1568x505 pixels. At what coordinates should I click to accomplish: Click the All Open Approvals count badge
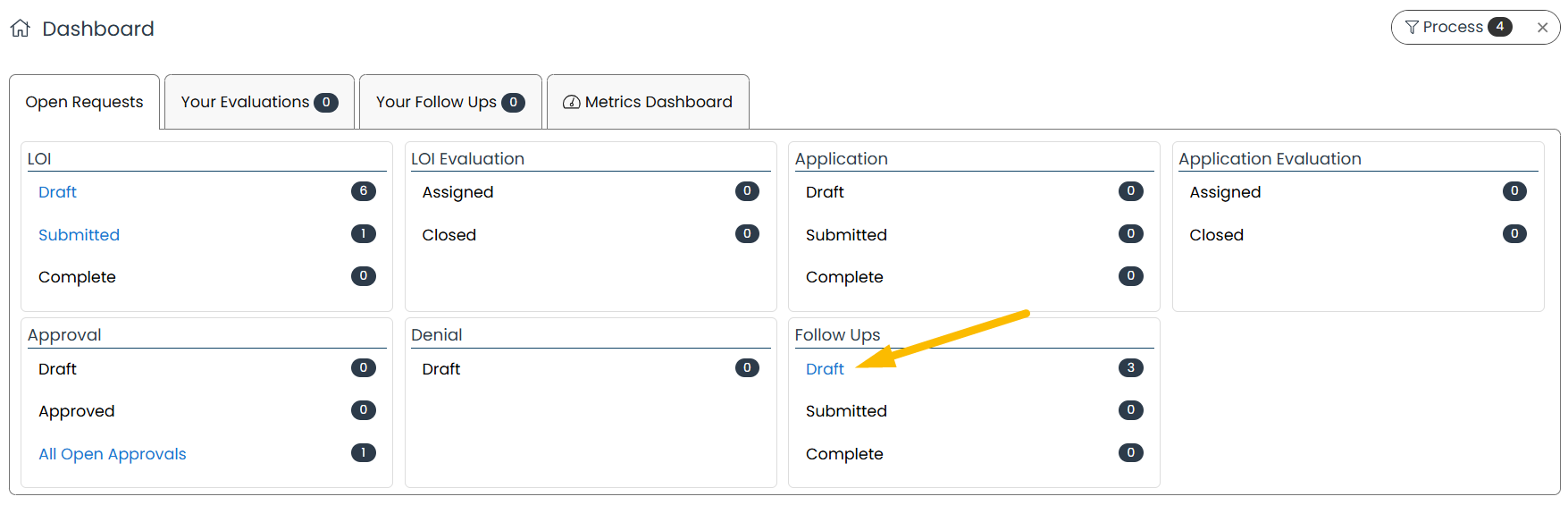click(x=364, y=453)
